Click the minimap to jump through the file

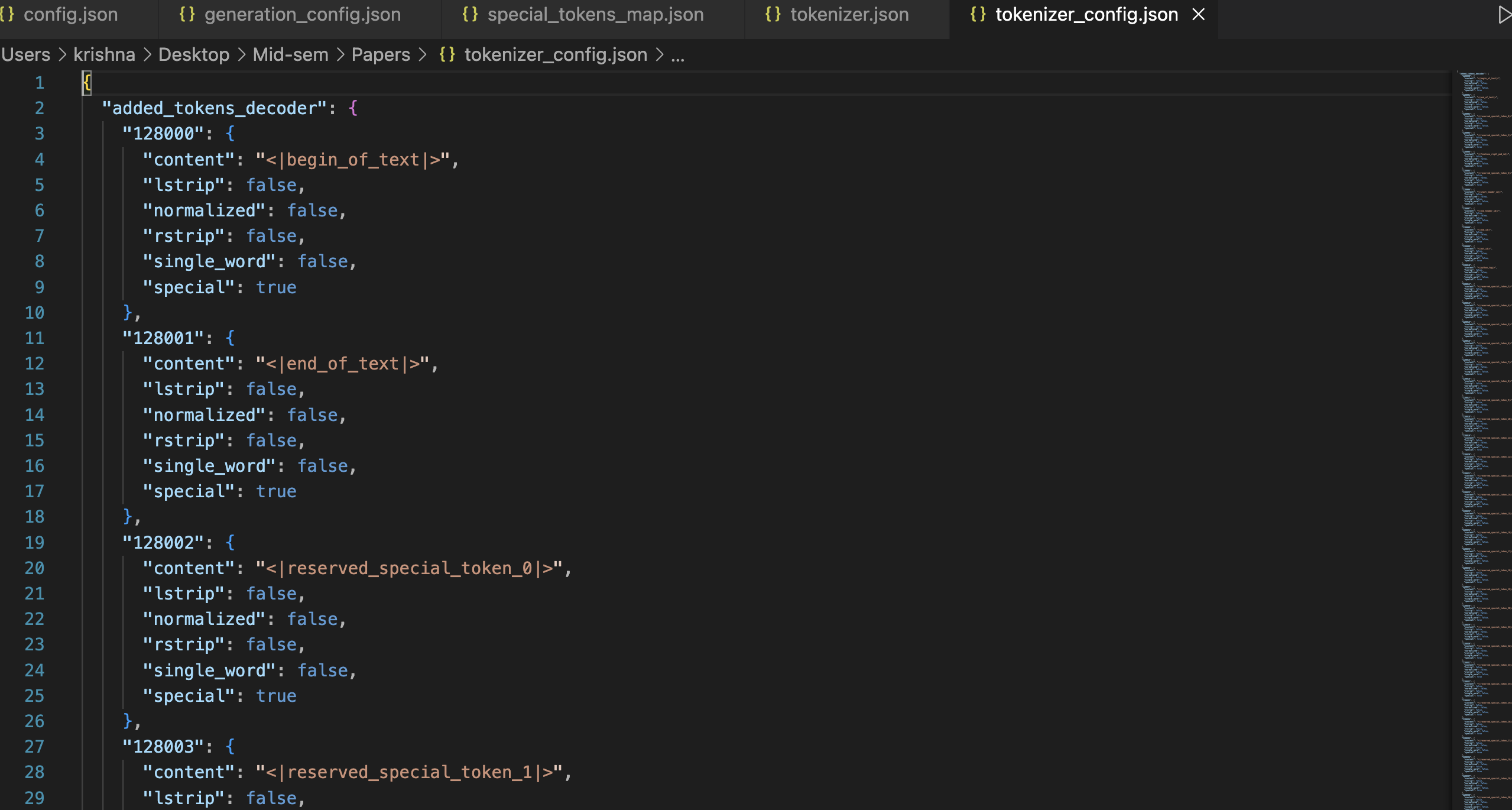[1481, 414]
